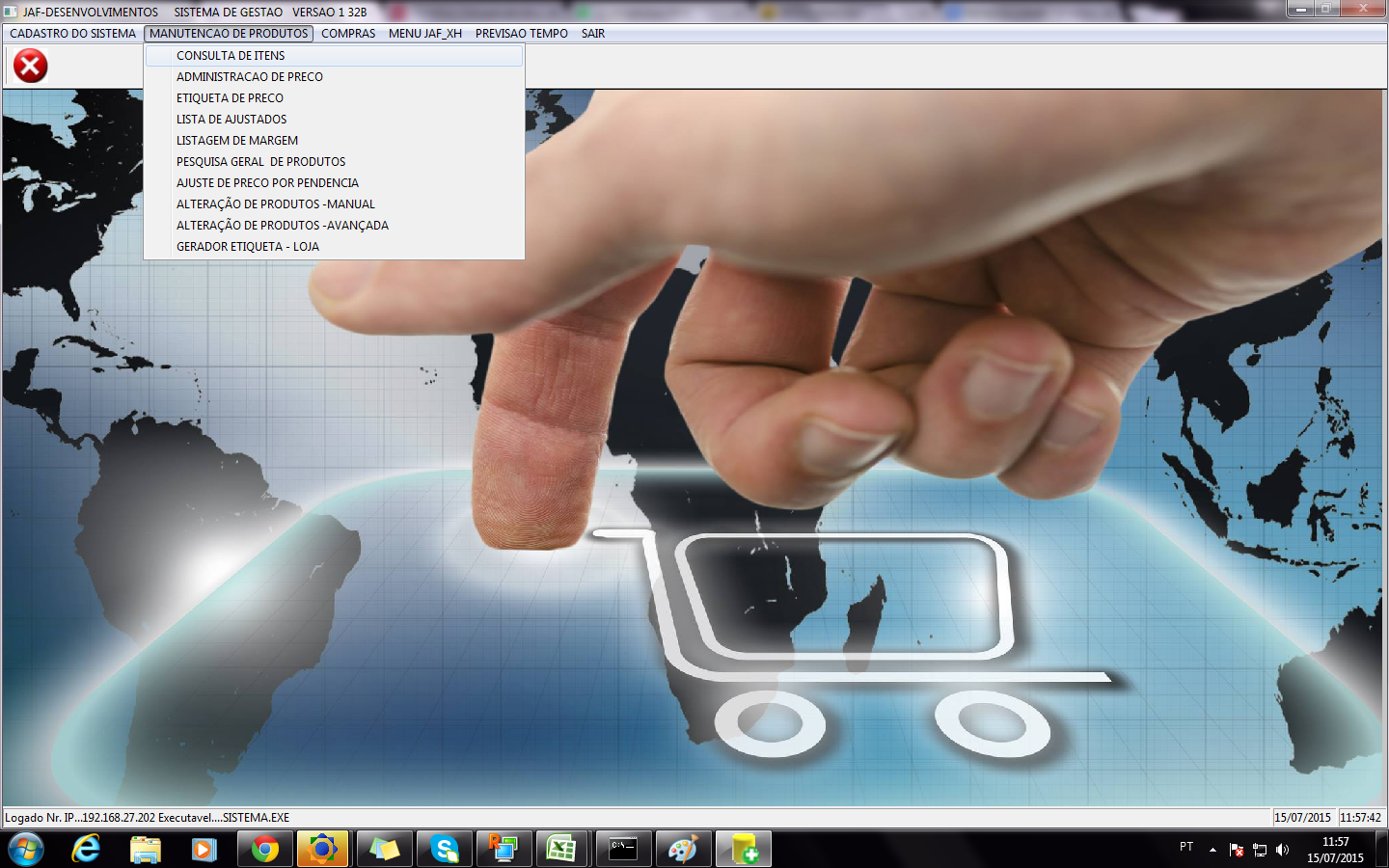Viewport: 1389px width, 868px height.
Task: Open the volume control in the system tray
Action: pos(1283,850)
